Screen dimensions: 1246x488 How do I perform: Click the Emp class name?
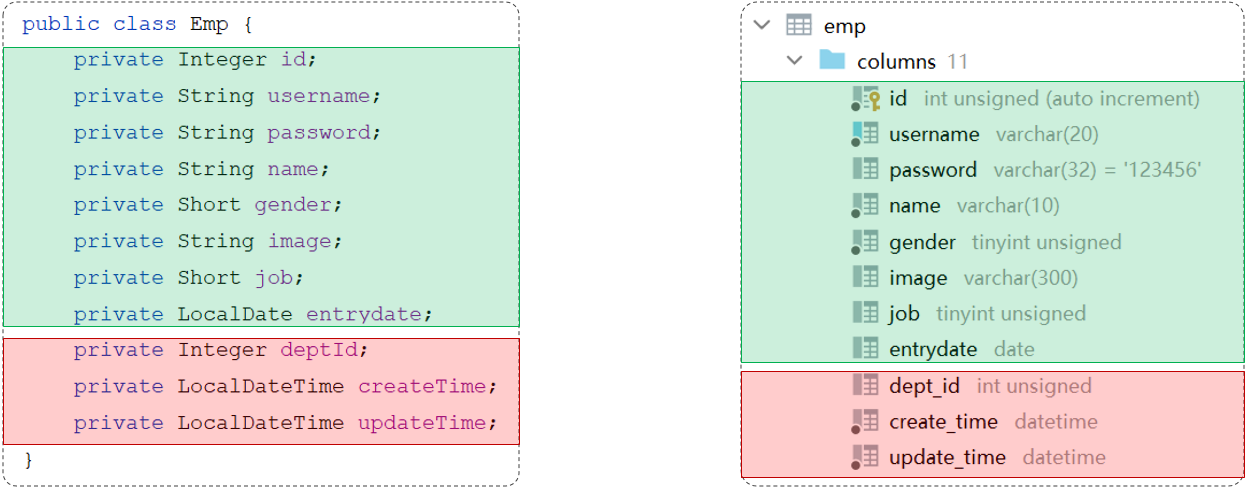click(209, 24)
